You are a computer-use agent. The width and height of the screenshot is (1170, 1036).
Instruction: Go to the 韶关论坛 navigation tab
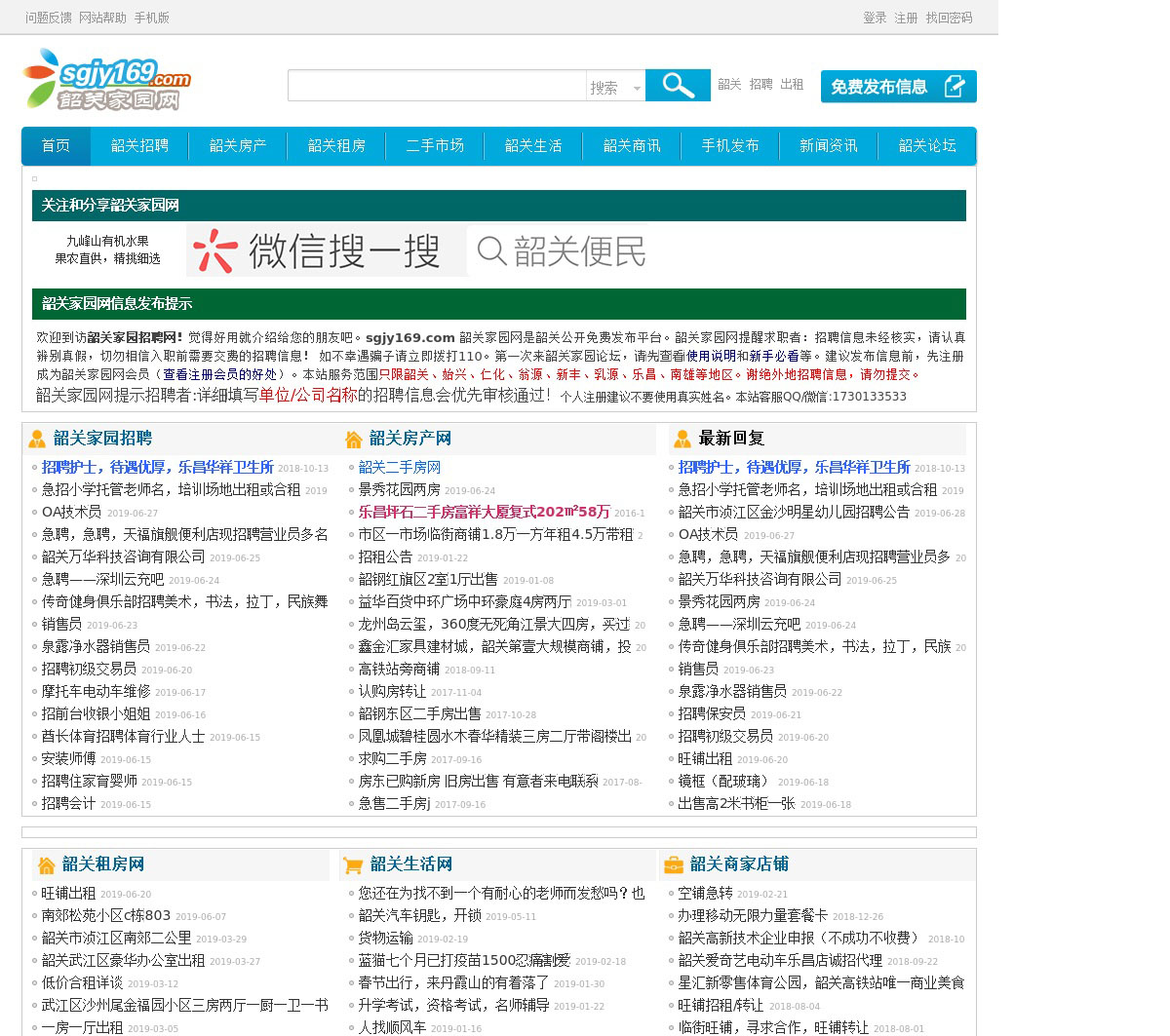coord(927,146)
